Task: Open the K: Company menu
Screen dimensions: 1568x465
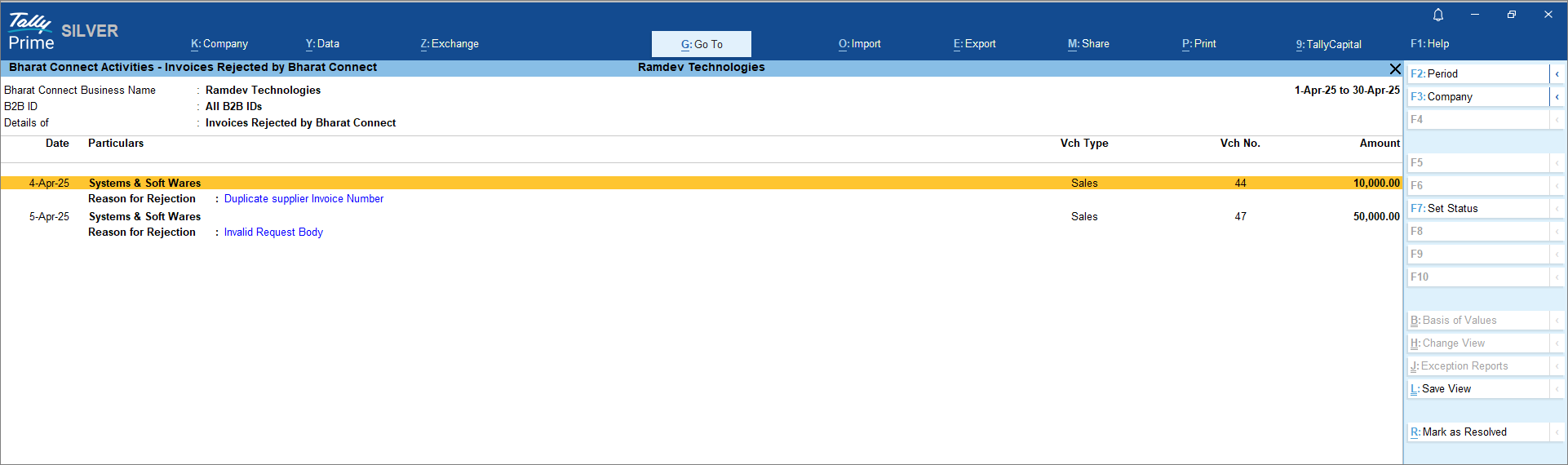Action: coord(219,44)
